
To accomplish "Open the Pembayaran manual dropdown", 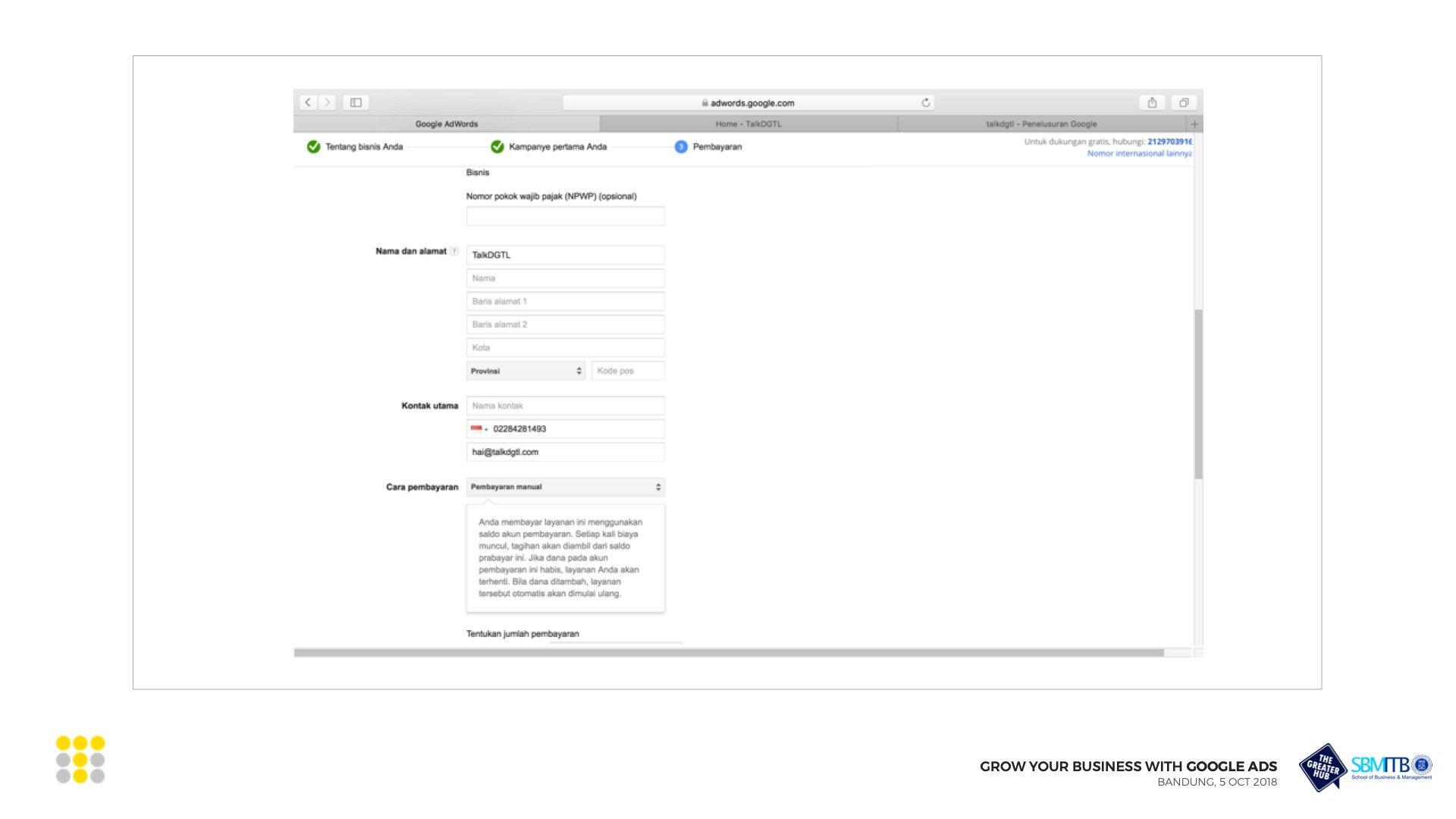I will pos(565,487).
